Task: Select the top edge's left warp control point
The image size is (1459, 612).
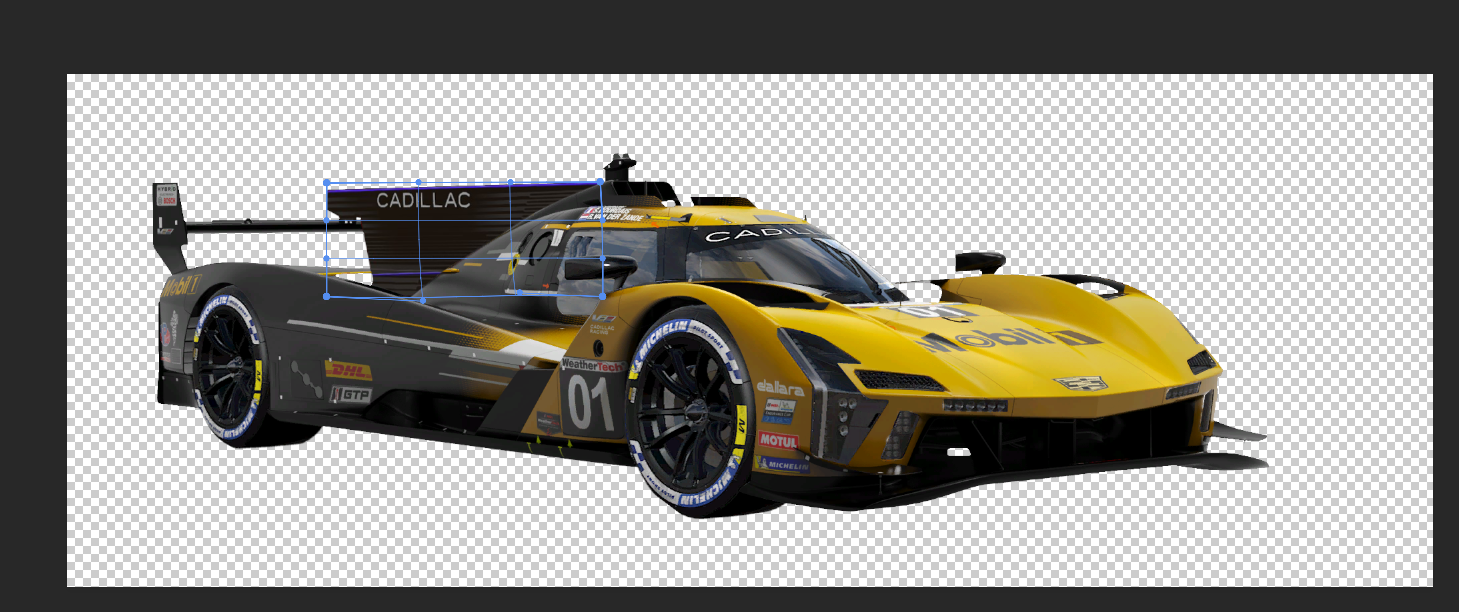Action: [418, 183]
